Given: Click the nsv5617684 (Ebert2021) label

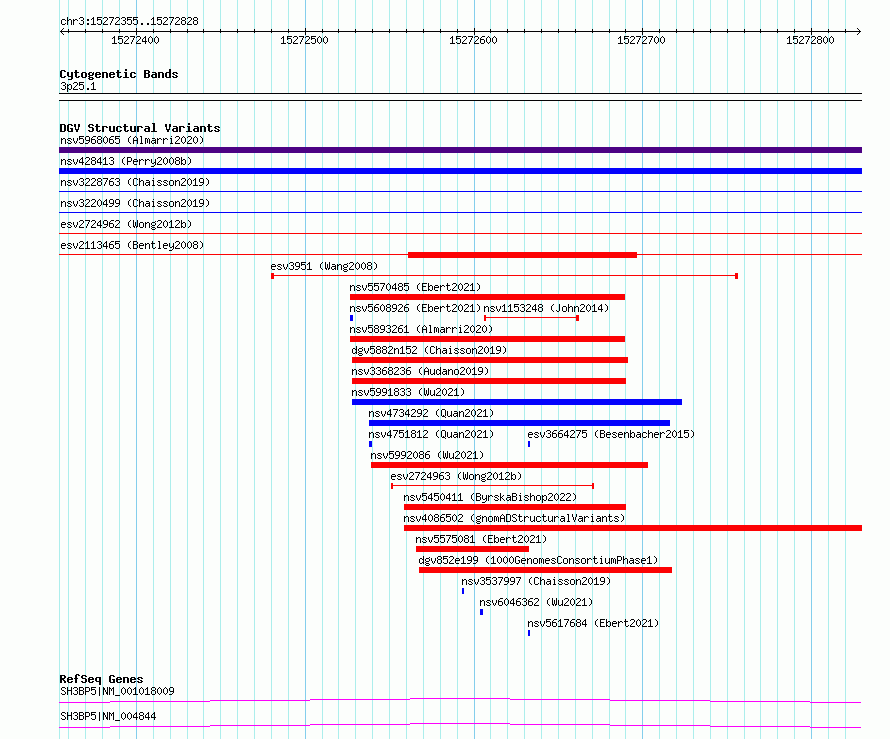Looking at the screenshot, I should tap(593, 623).
